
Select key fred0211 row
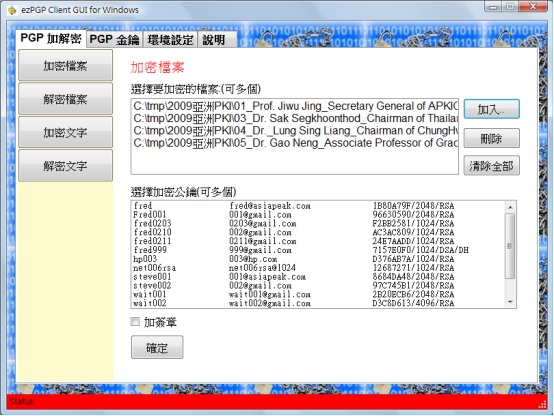click(x=318, y=241)
